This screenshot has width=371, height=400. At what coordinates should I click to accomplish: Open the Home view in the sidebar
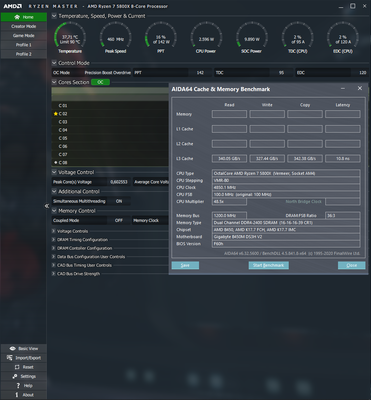tap(24, 17)
